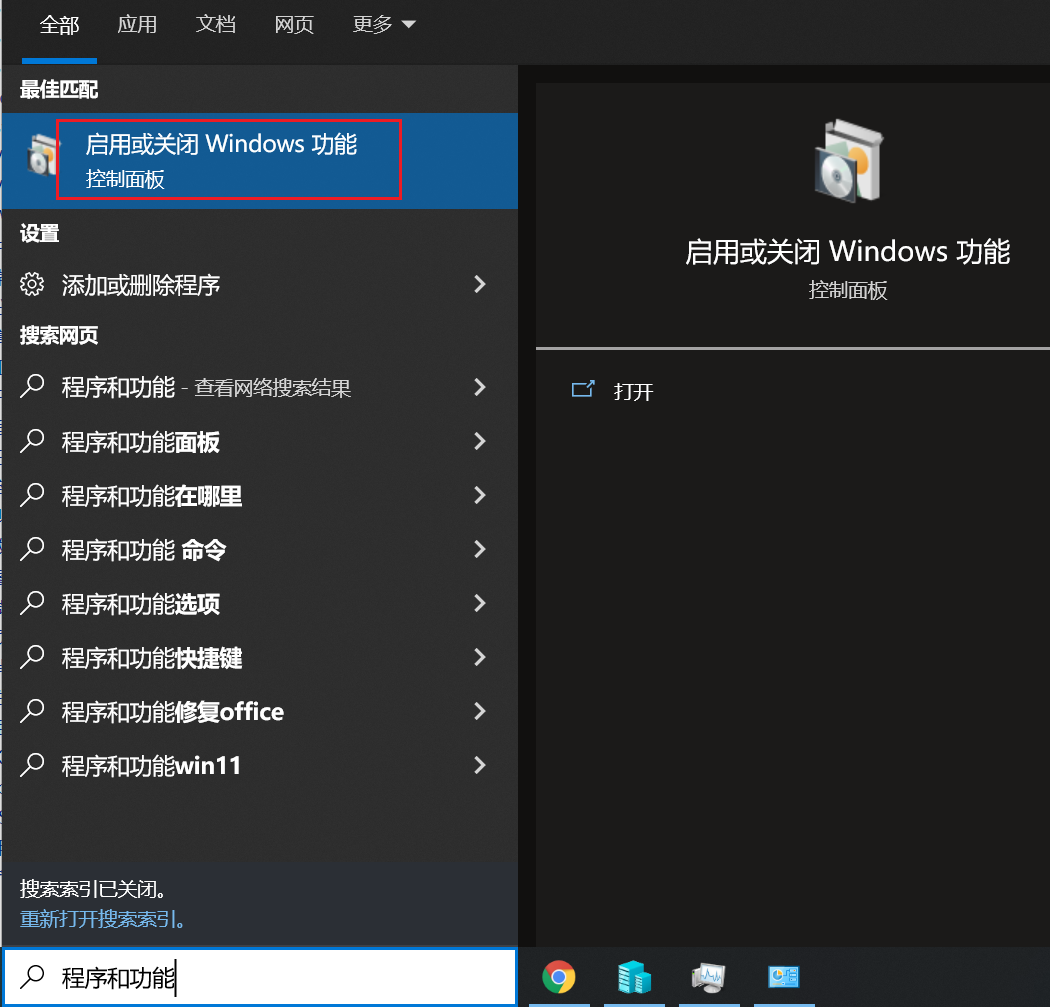Image resolution: width=1050 pixels, height=1007 pixels.
Task: Switch to the 网页 tab
Action: [x=294, y=25]
